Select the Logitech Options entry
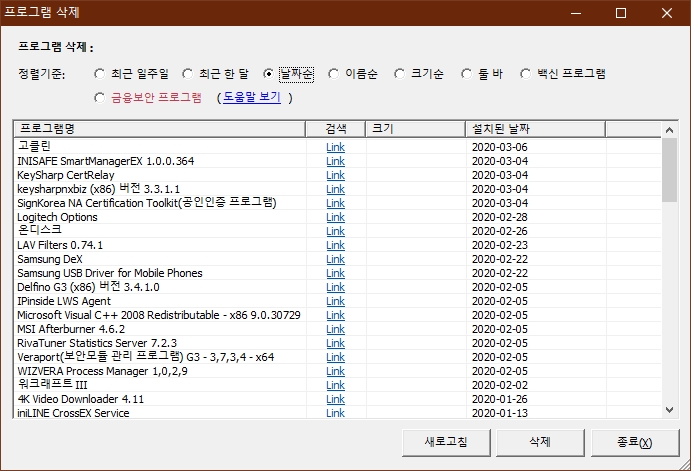This screenshot has height=471, width=691. pyautogui.click(x=337, y=217)
